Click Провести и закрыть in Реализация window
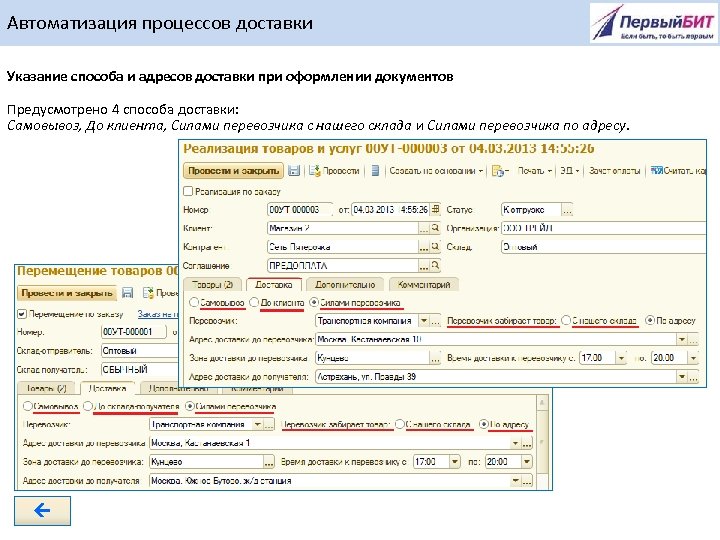The height and width of the screenshot is (540, 720). pos(233,171)
